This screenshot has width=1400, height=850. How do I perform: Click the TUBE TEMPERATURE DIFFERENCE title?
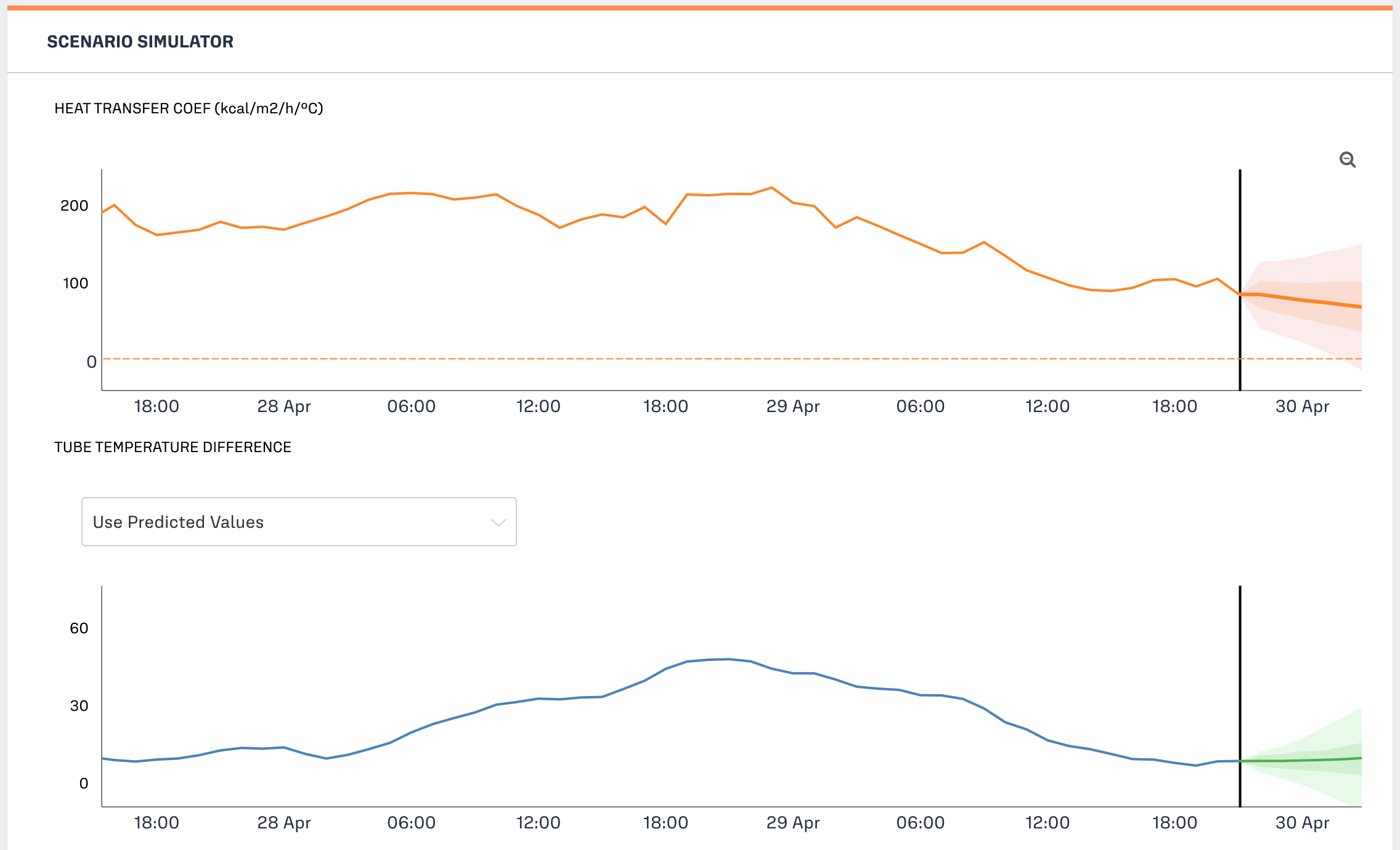[x=173, y=447]
